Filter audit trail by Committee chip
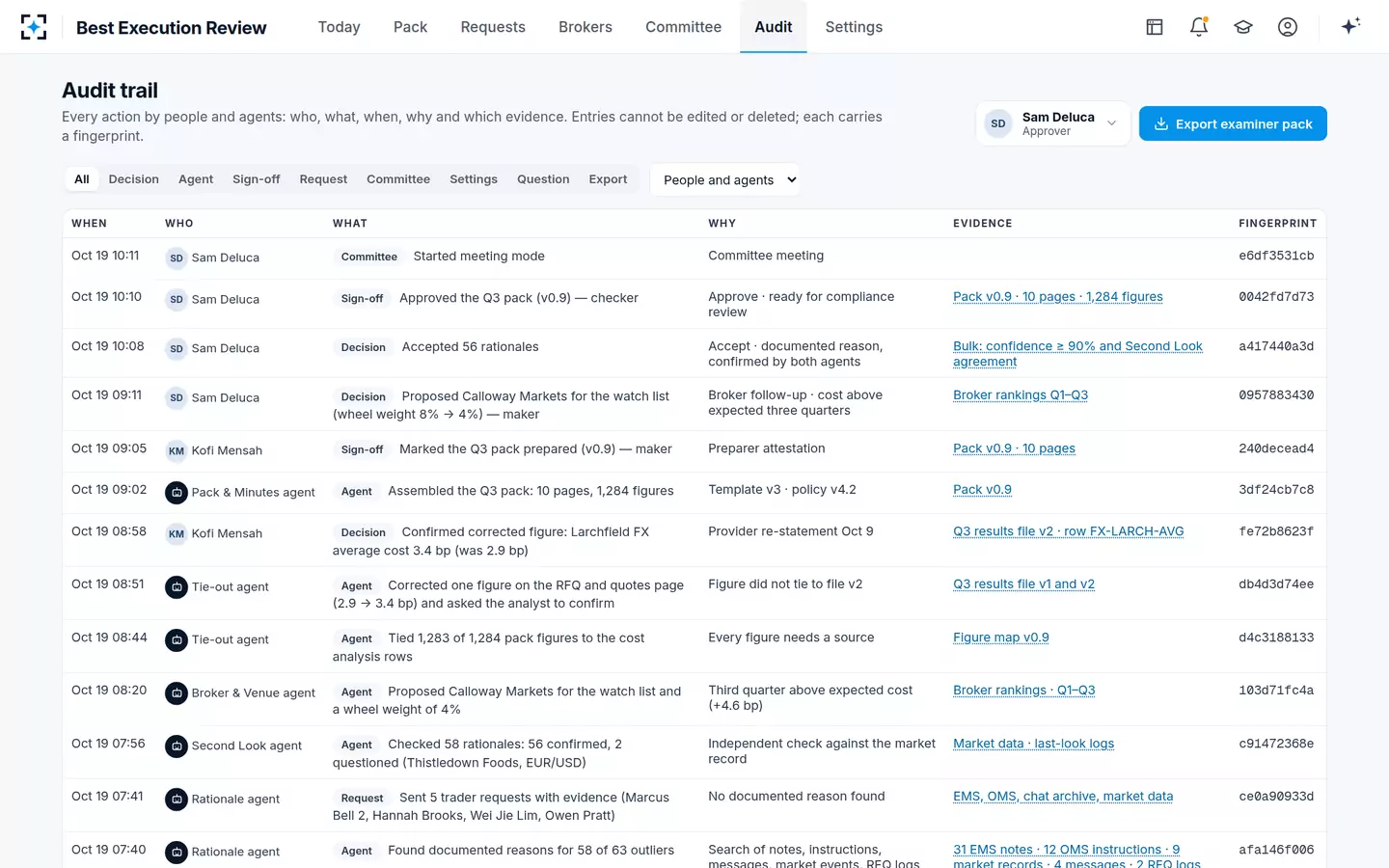The image size is (1389, 868). 398,179
